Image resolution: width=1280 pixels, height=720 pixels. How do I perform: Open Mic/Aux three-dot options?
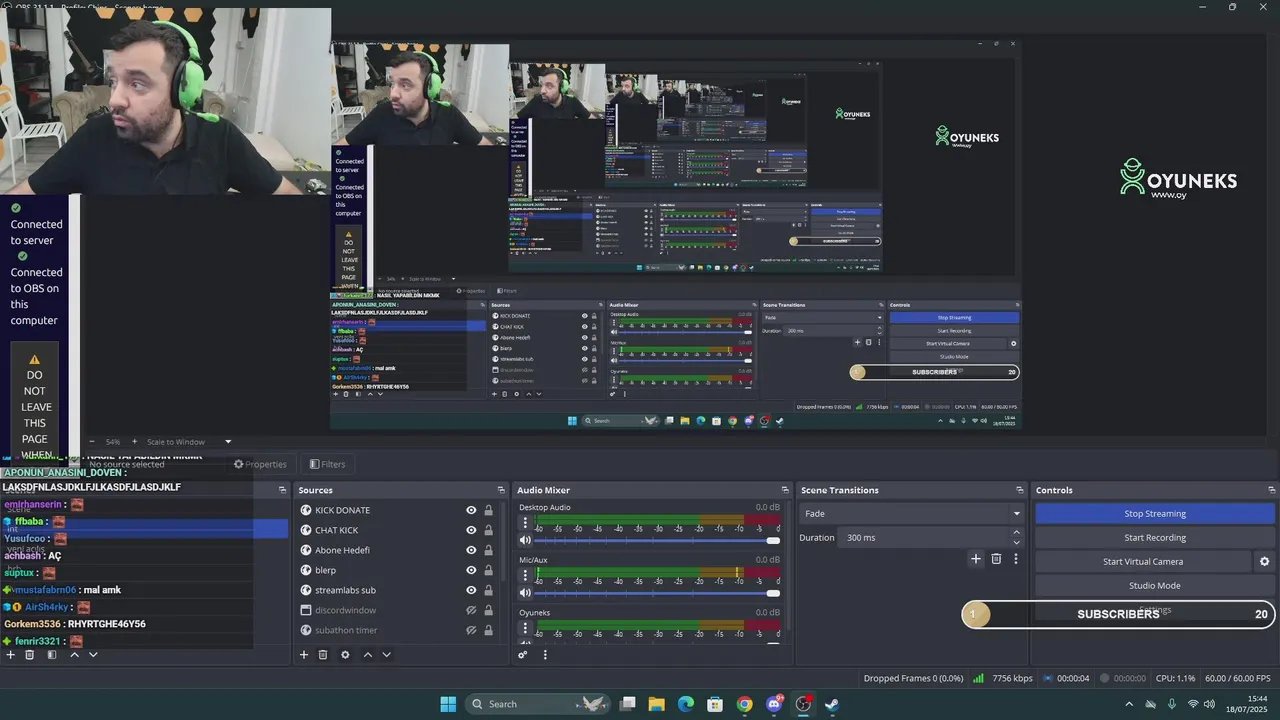click(x=526, y=576)
